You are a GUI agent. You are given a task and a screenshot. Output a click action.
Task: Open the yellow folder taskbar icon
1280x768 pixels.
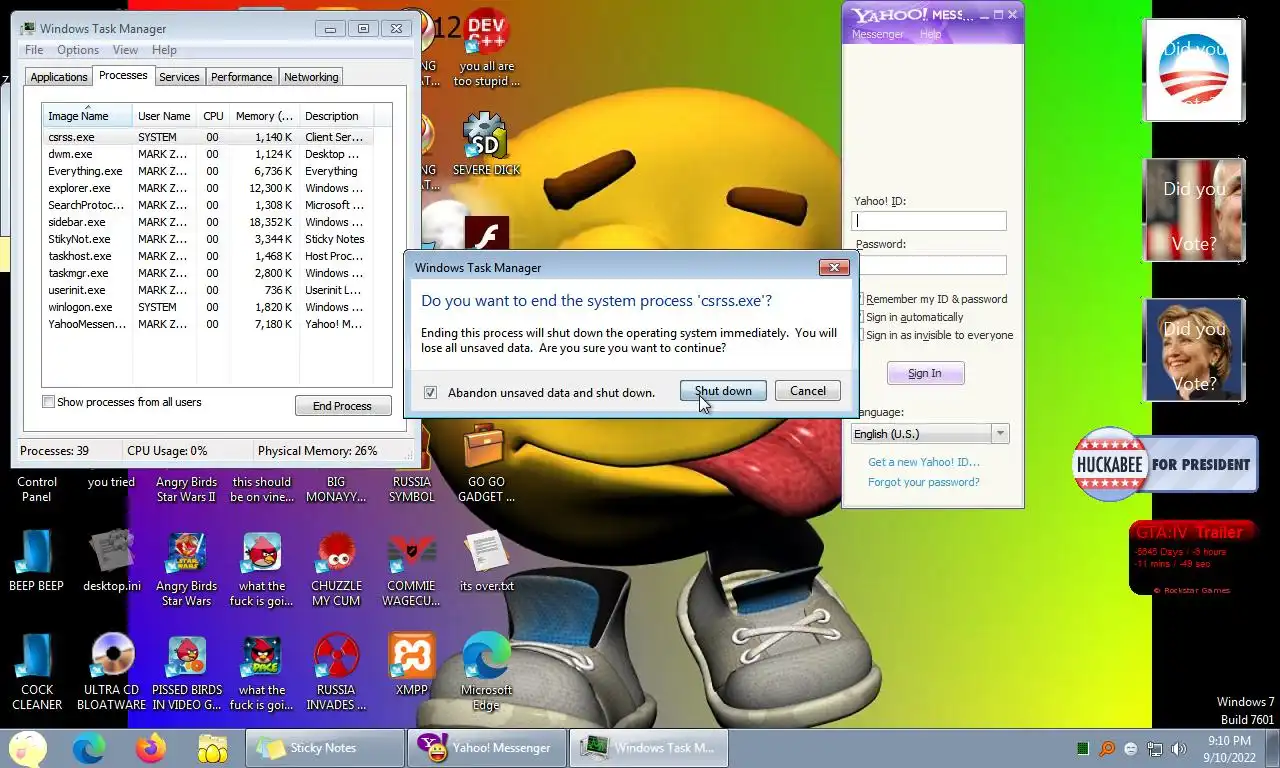pyautogui.click(x=213, y=747)
